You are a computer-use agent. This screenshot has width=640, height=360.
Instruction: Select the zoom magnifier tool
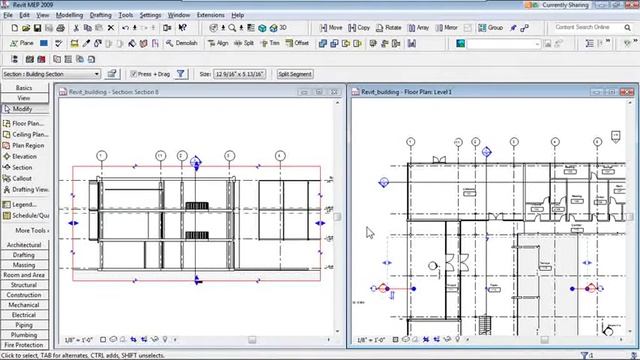point(232,28)
